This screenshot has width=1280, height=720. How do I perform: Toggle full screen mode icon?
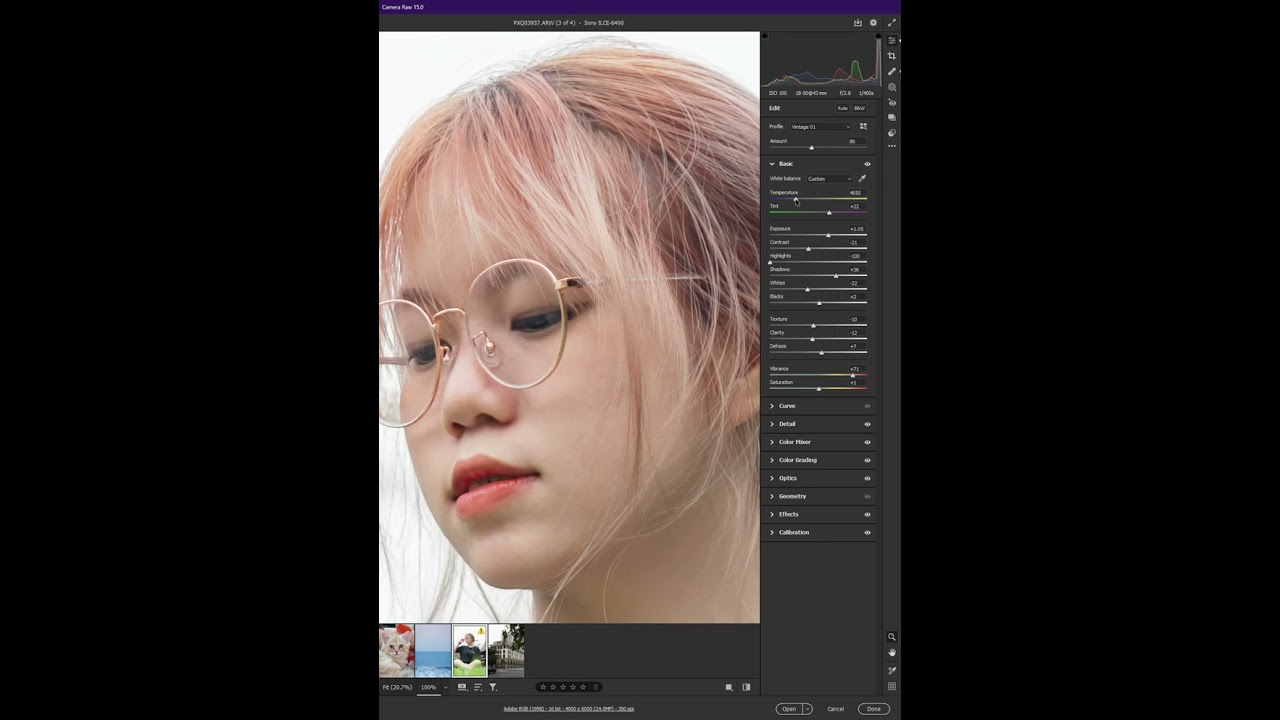click(891, 22)
